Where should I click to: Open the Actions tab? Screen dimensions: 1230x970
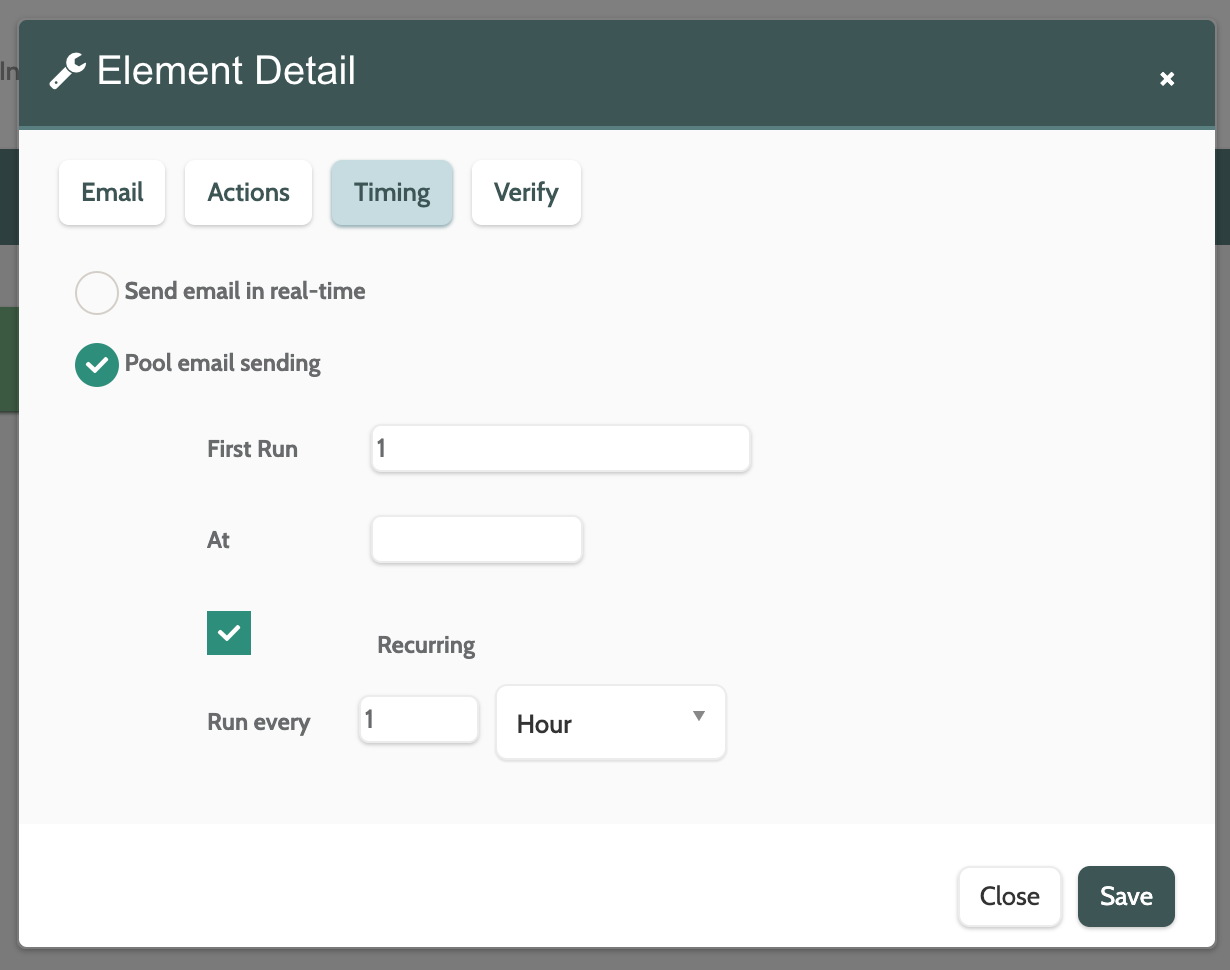[x=248, y=193]
